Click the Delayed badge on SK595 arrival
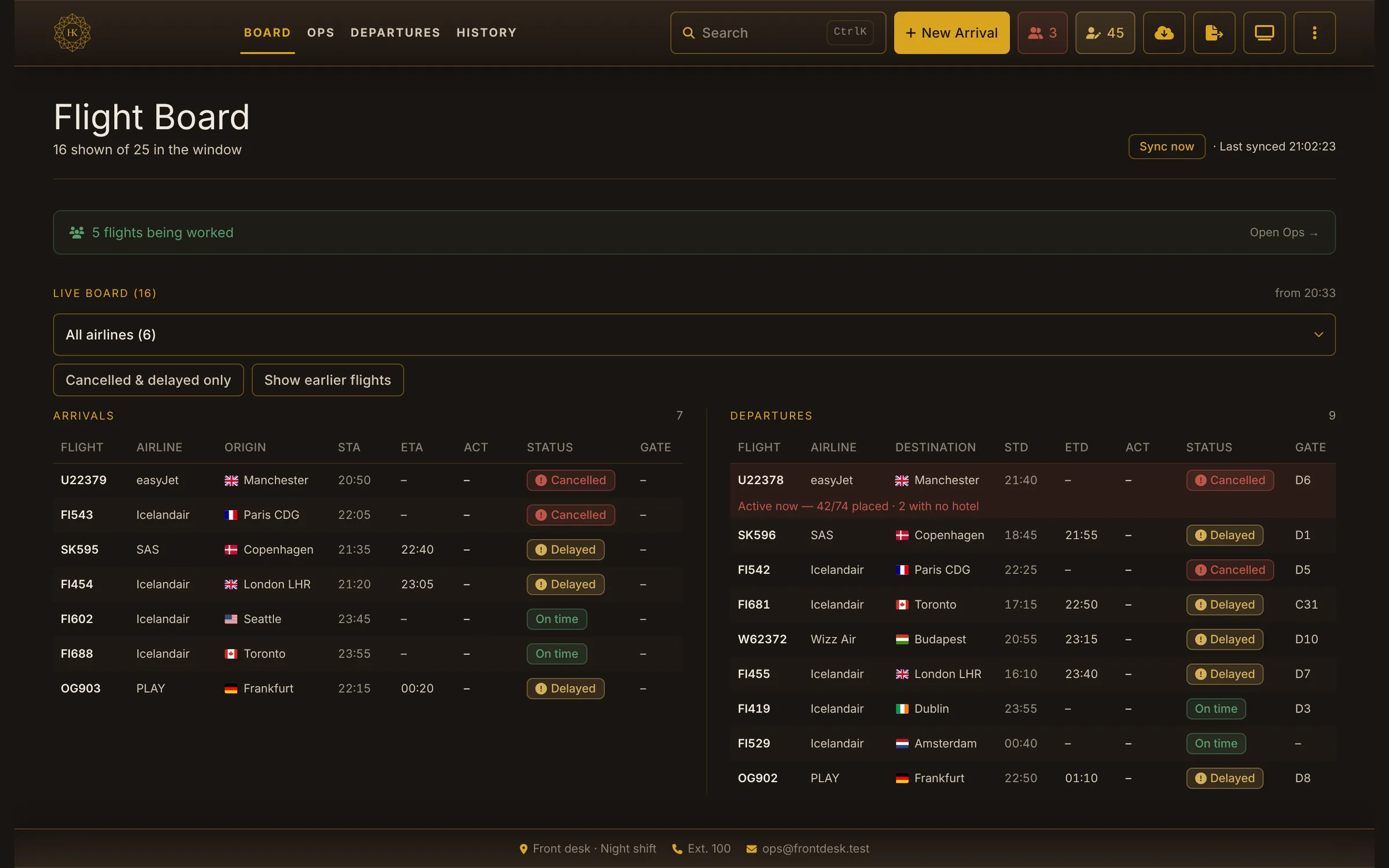Viewport: 1389px width, 868px height. click(x=565, y=550)
